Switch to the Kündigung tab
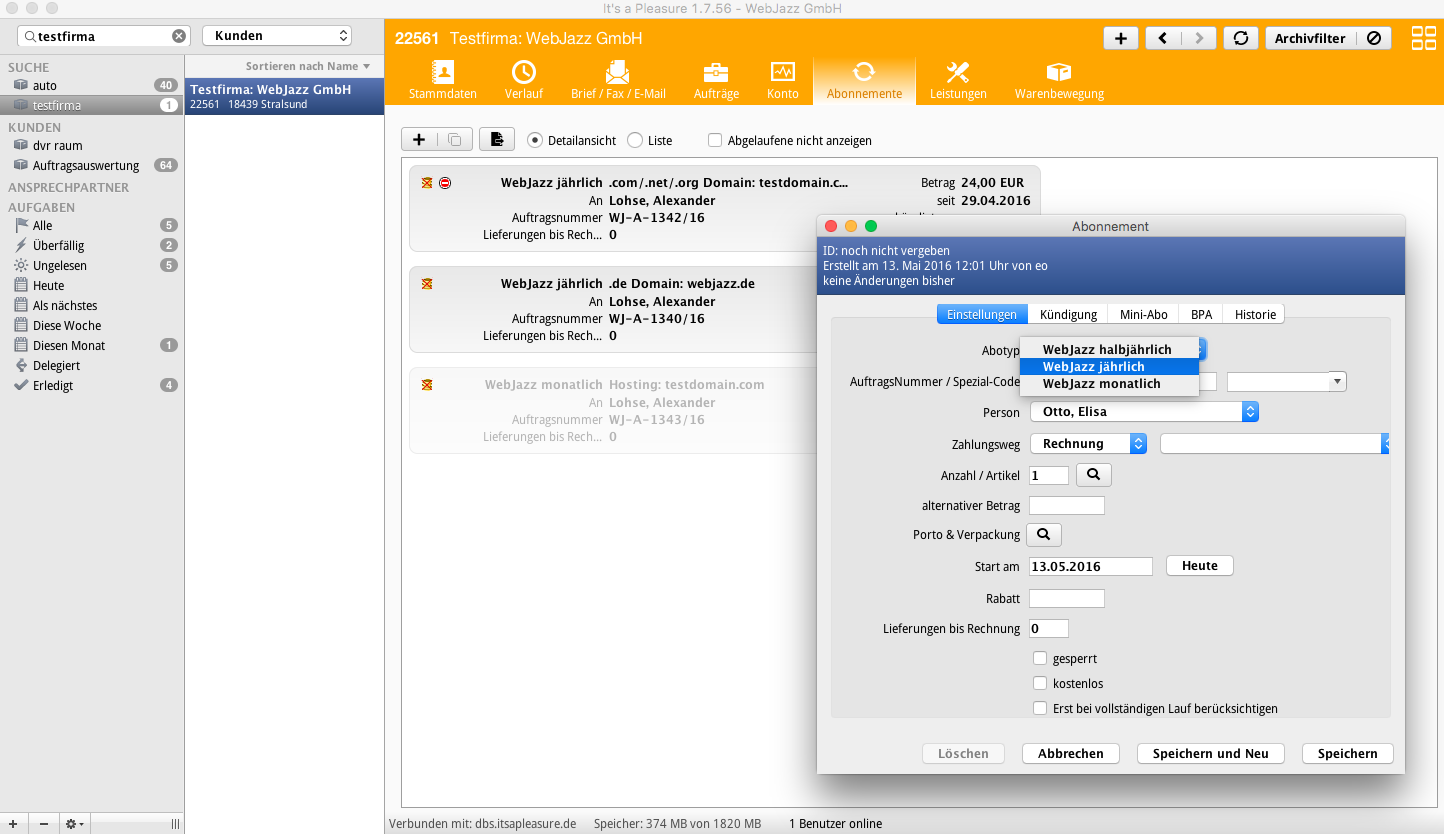This screenshot has height=834, width=1444. [x=1068, y=314]
